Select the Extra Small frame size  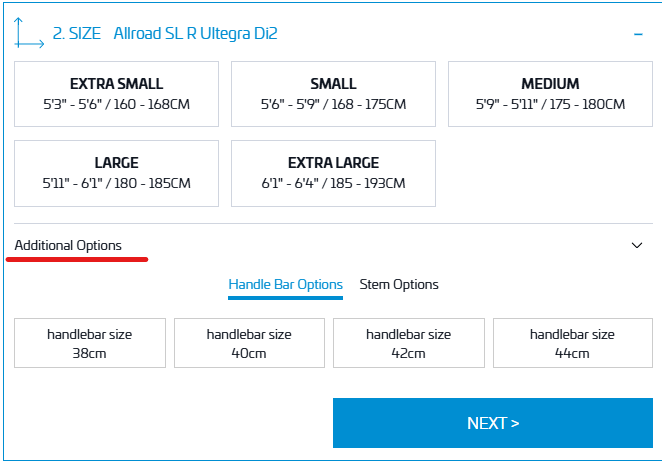pos(116,93)
